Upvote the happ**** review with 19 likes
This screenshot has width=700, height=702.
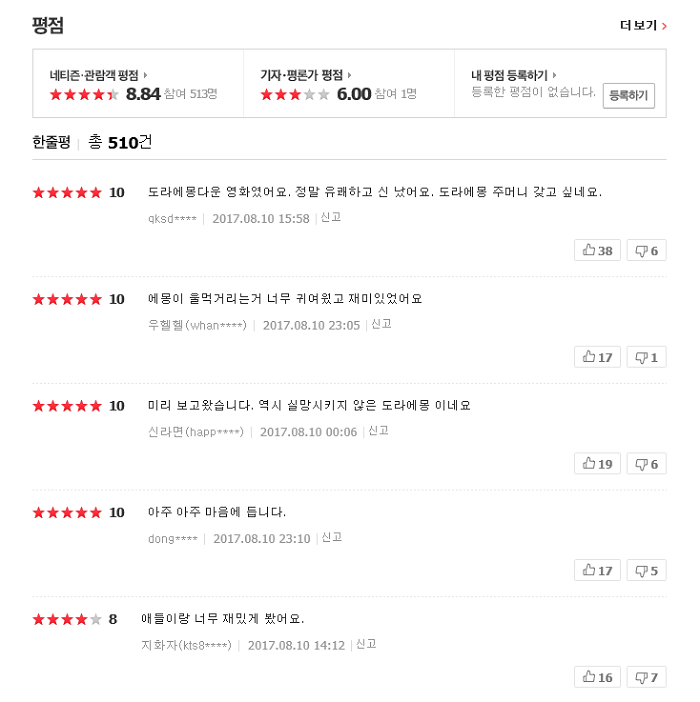(597, 463)
